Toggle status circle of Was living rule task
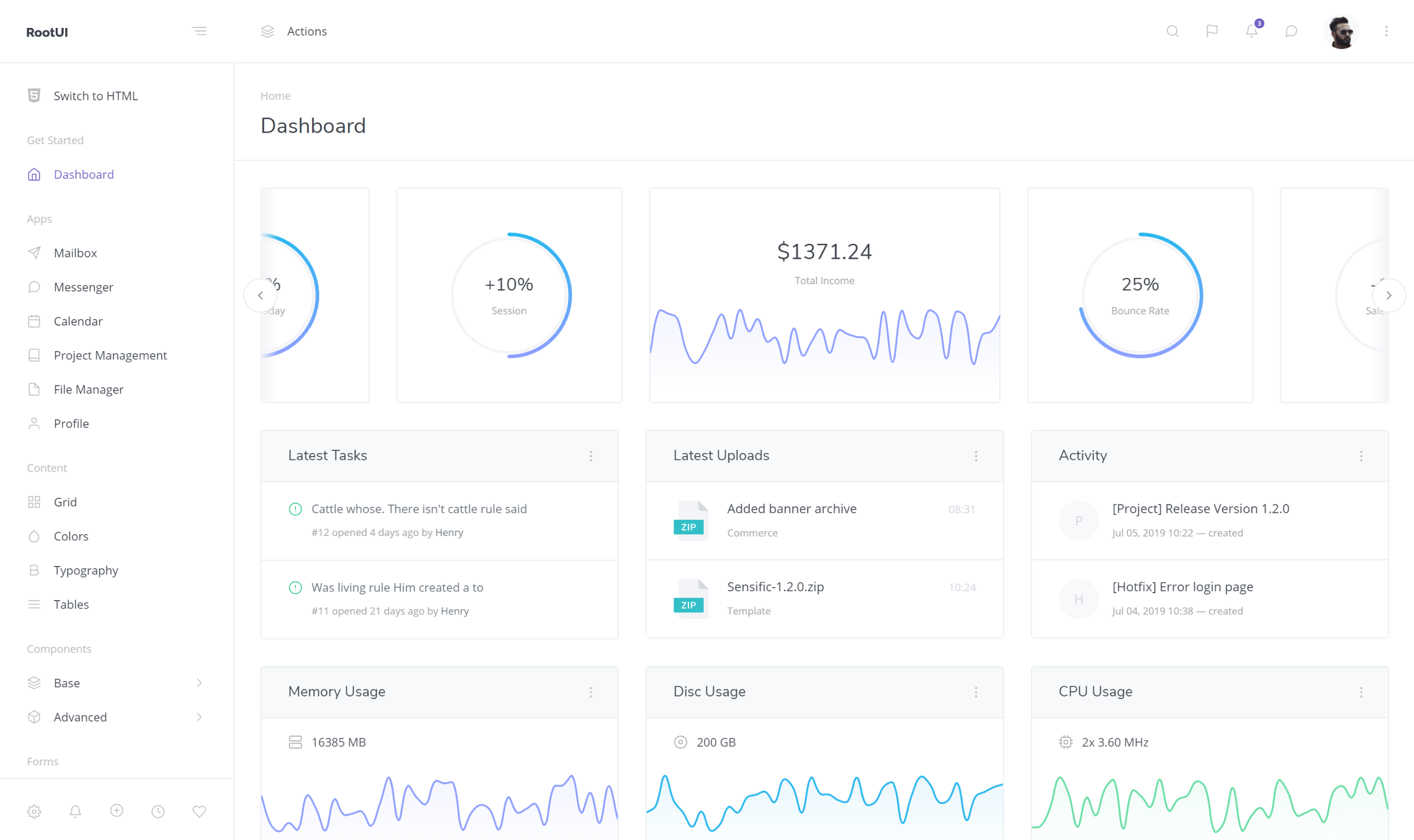 [x=295, y=588]
